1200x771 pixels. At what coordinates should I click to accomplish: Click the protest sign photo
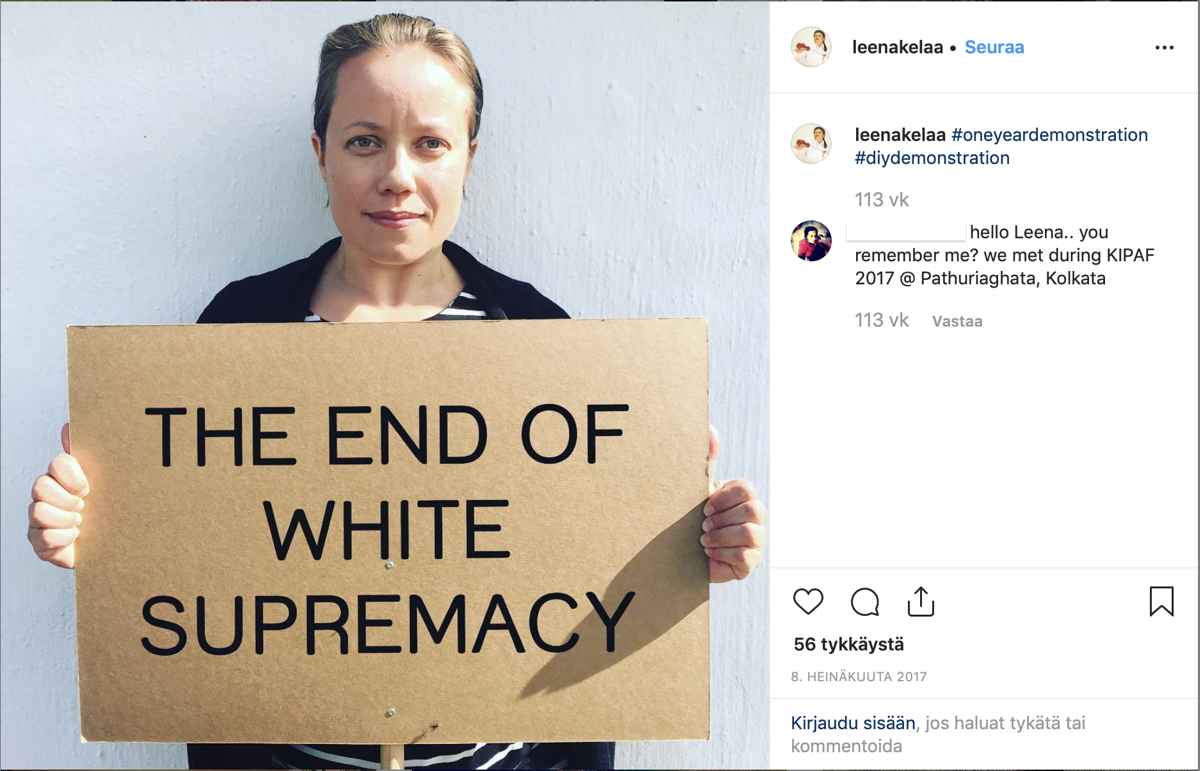(x=385, y=386)
